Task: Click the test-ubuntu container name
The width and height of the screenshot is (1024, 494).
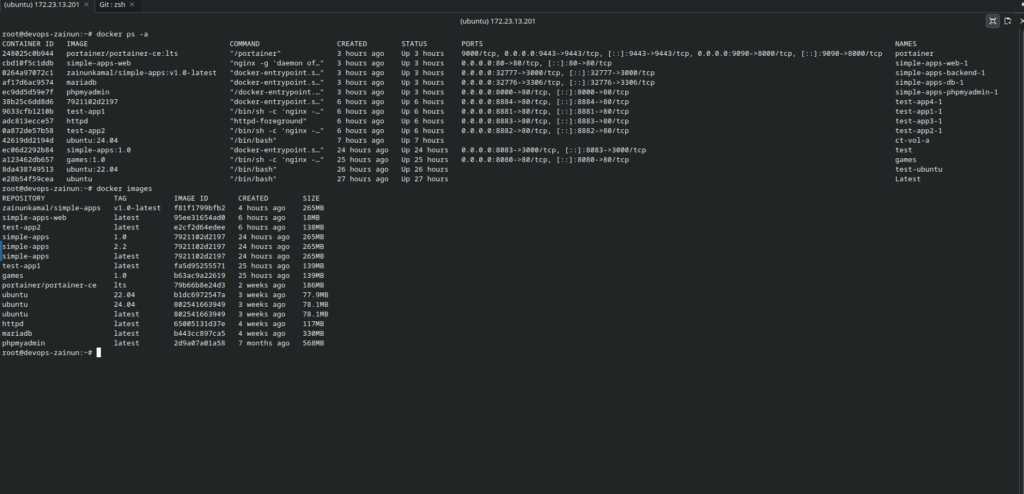Action: (x=917, y=169)
